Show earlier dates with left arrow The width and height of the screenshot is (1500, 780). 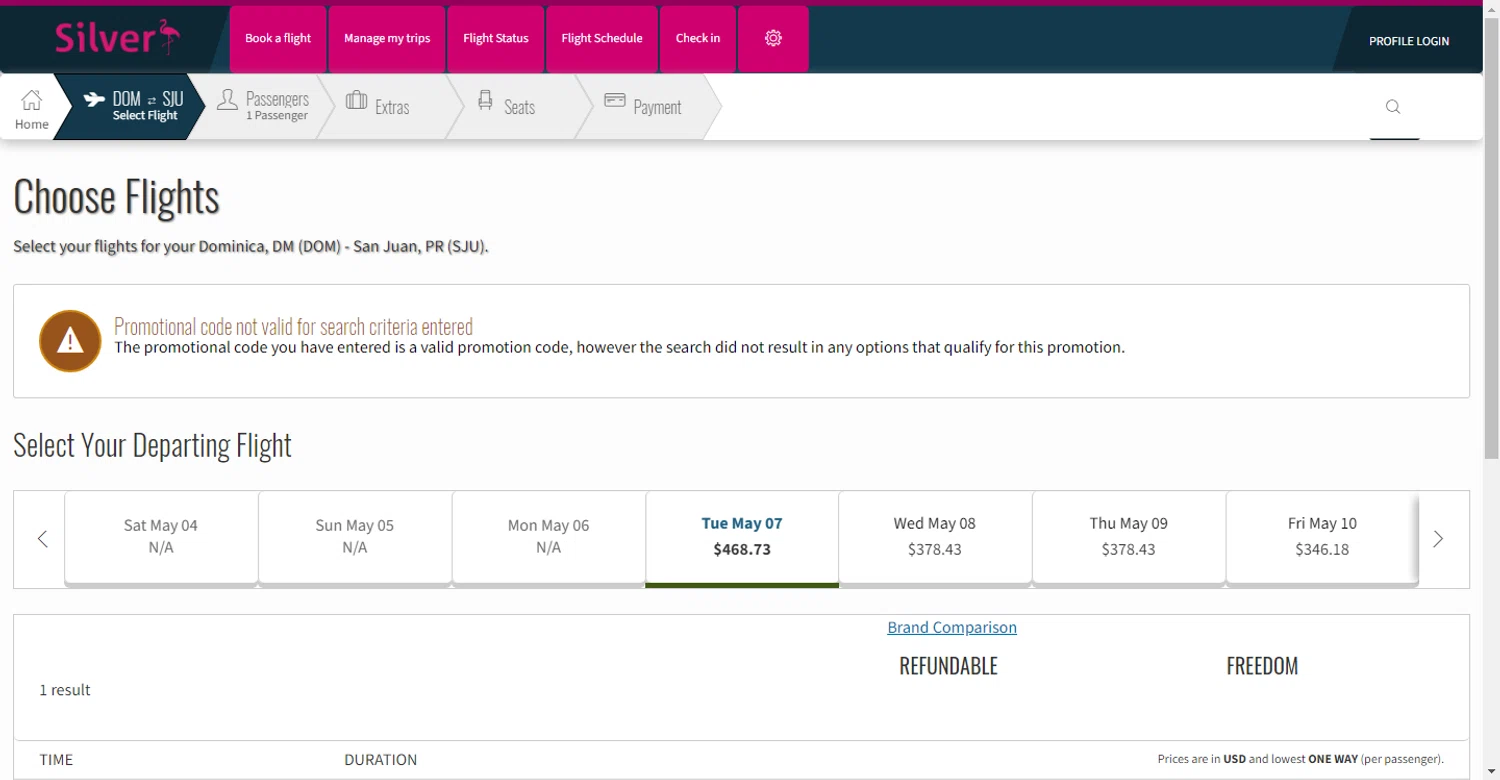[42, 539]
